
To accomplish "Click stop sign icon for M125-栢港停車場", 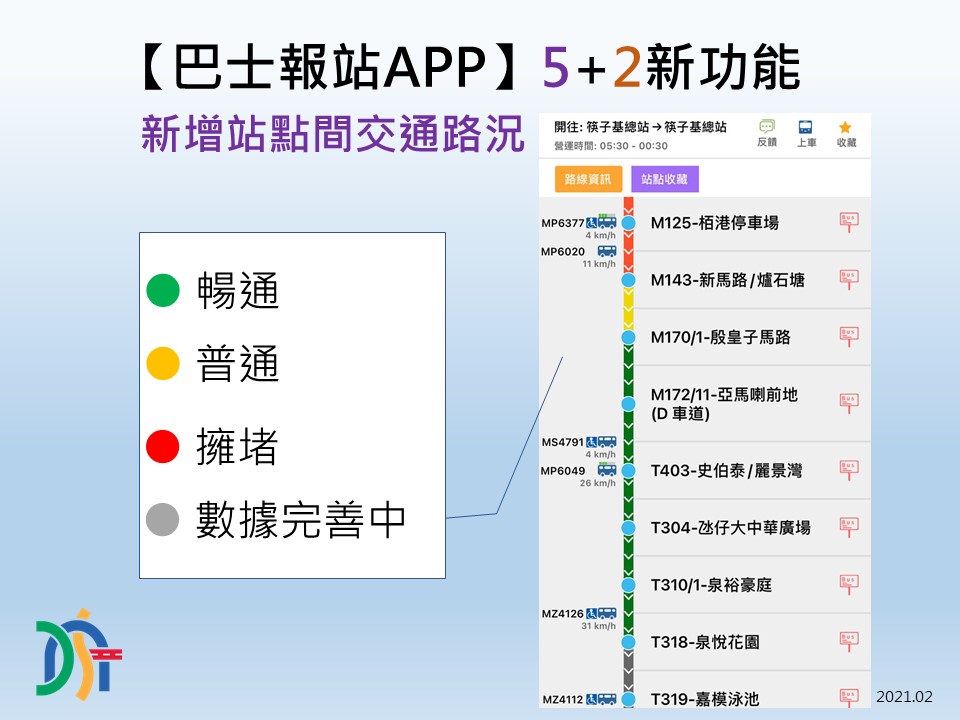I will [848, 222].
